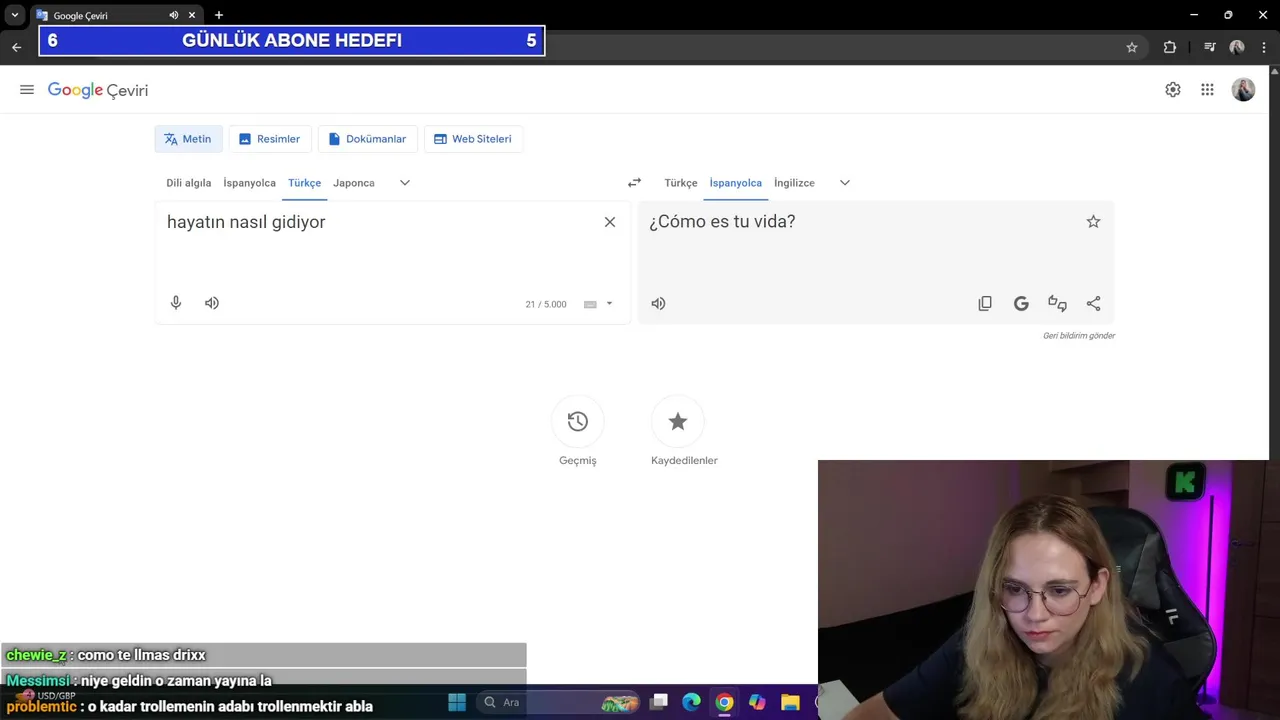This screenshot has width=1280, height=720.
Task: Clear the source text with X
Action: click(610, 222)
